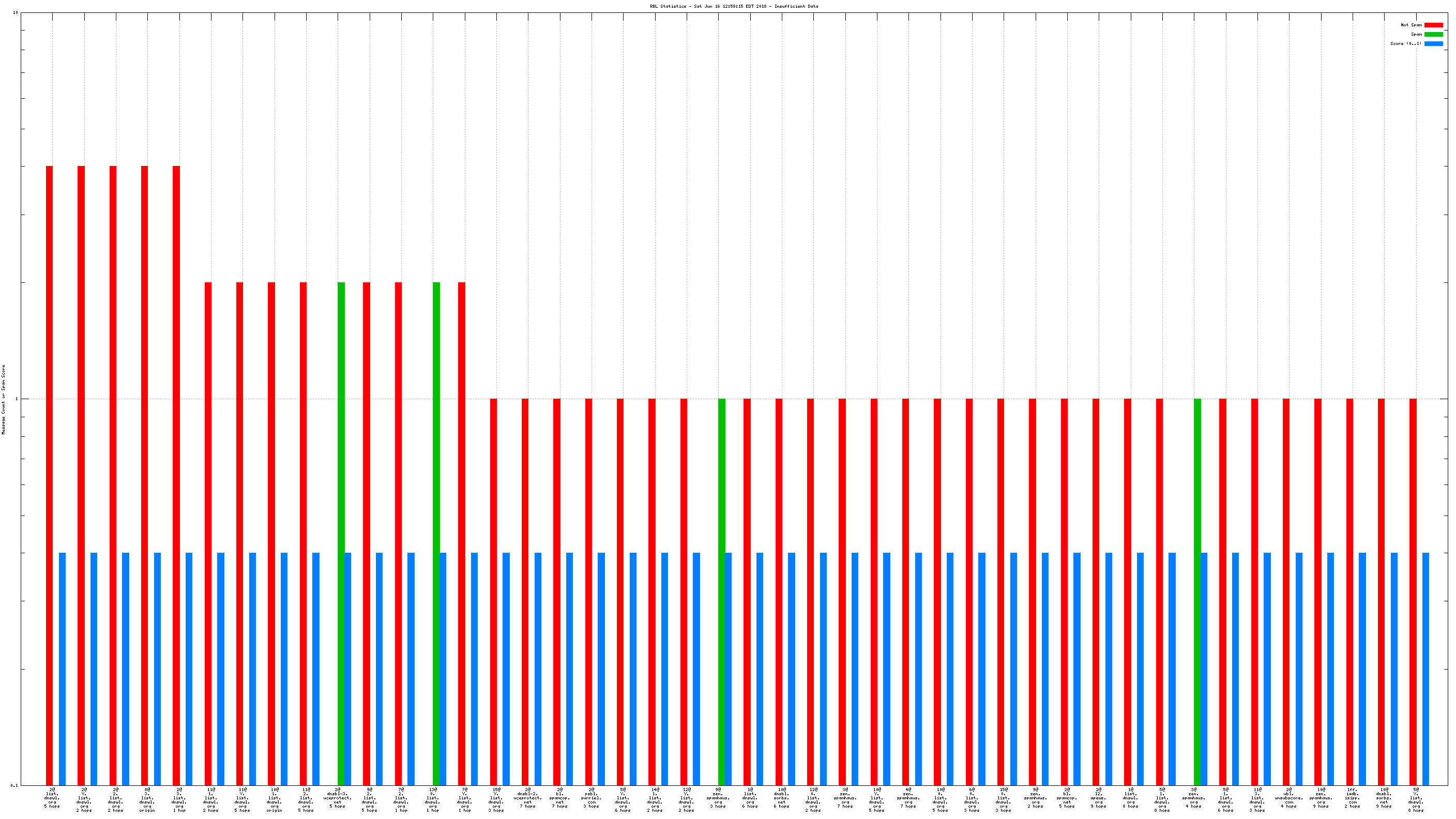Click the RBL Statistics chart title
The width and height of the screenshot is (1456, 819).
pyautogui.click(x=733, y=6)
